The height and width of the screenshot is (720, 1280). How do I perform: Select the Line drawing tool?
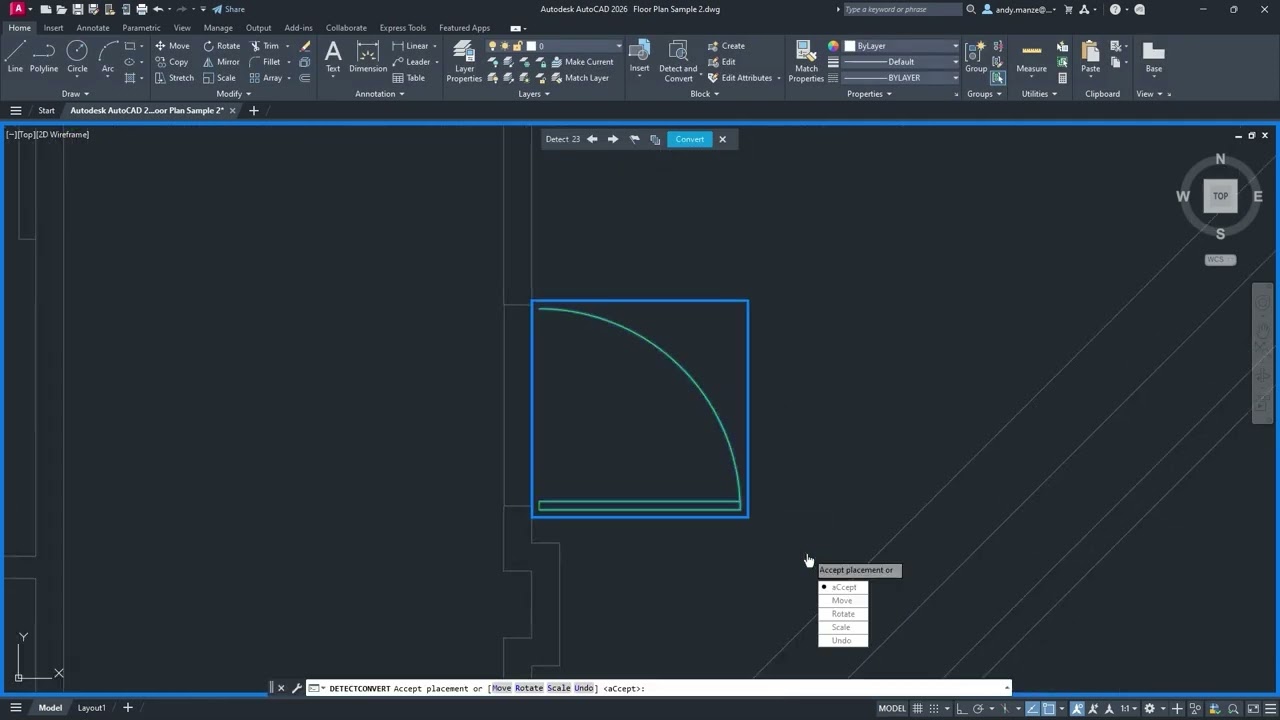pos(15,58)
